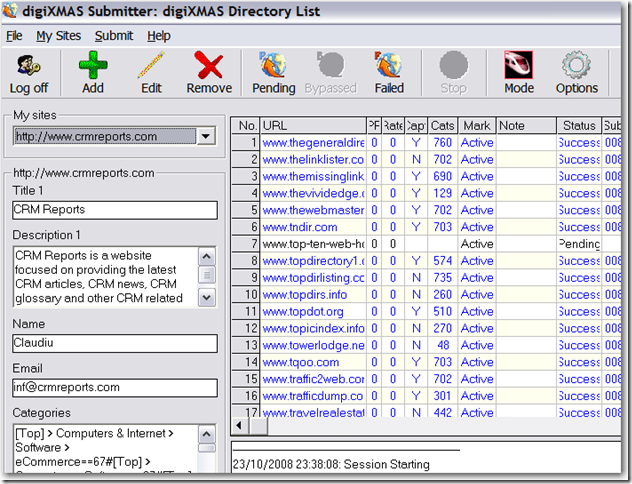Open the My Sites menu
632x484 pixels.
click(x=58, y=36)
